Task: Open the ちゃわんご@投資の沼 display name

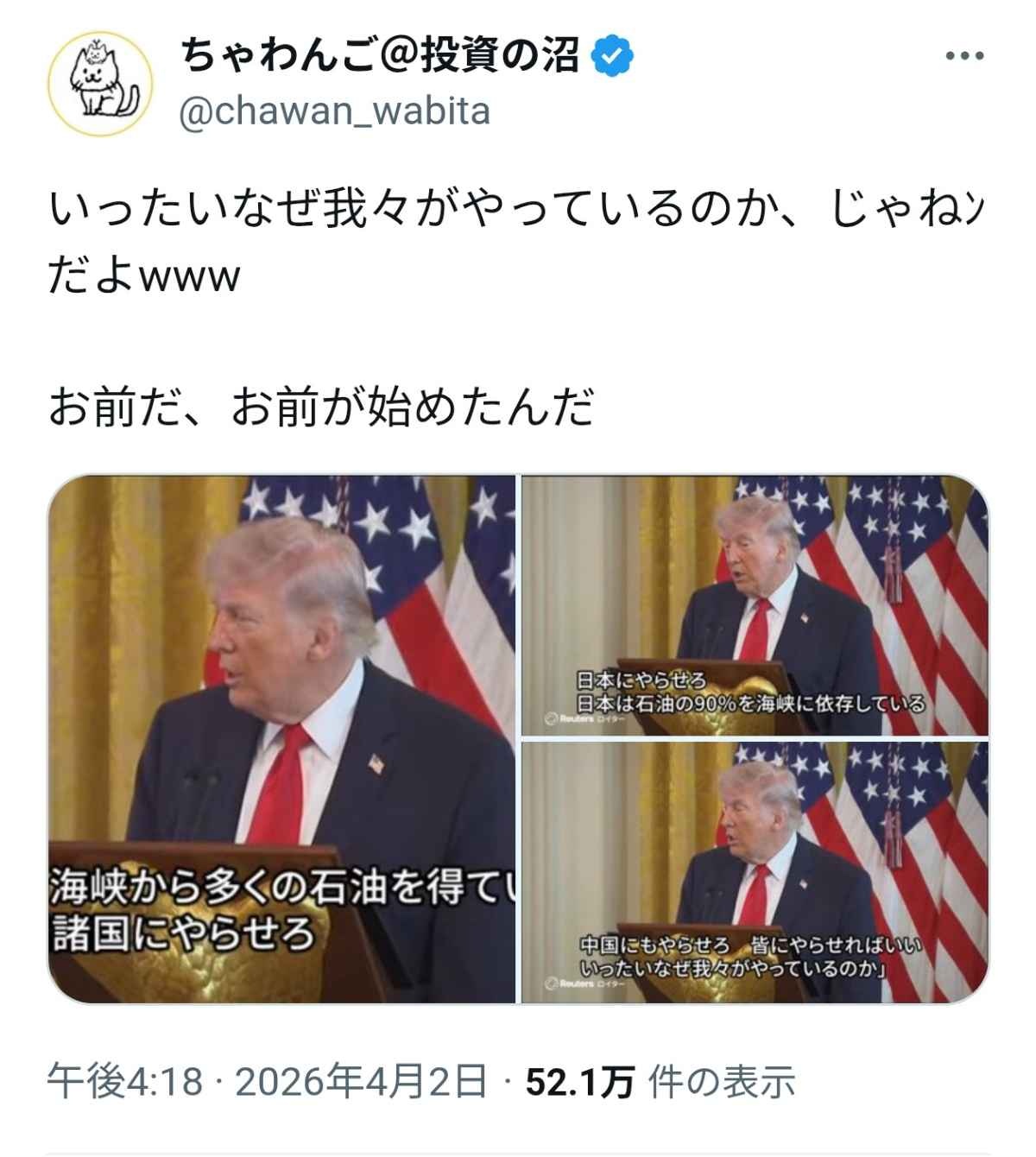Action: click(380, 56)
